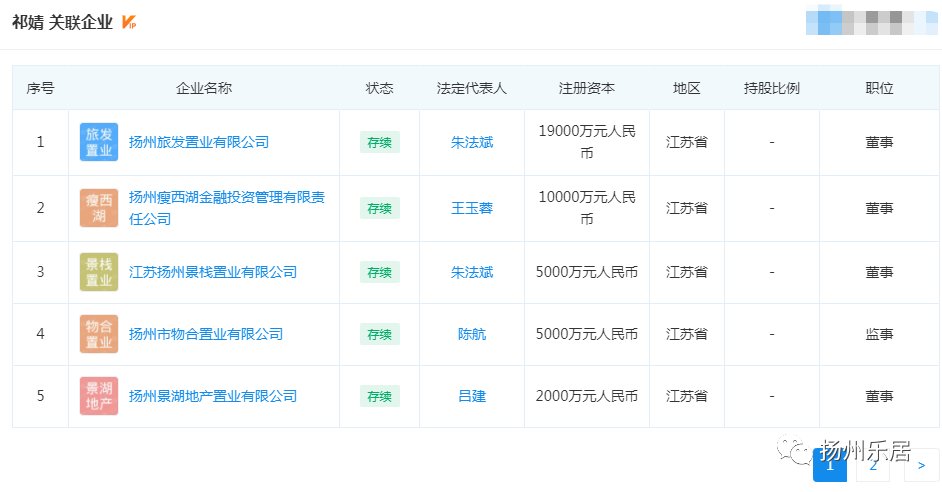Screen dimensions: 942x492
Task: Click the next page arrow button
Action: 921,465
